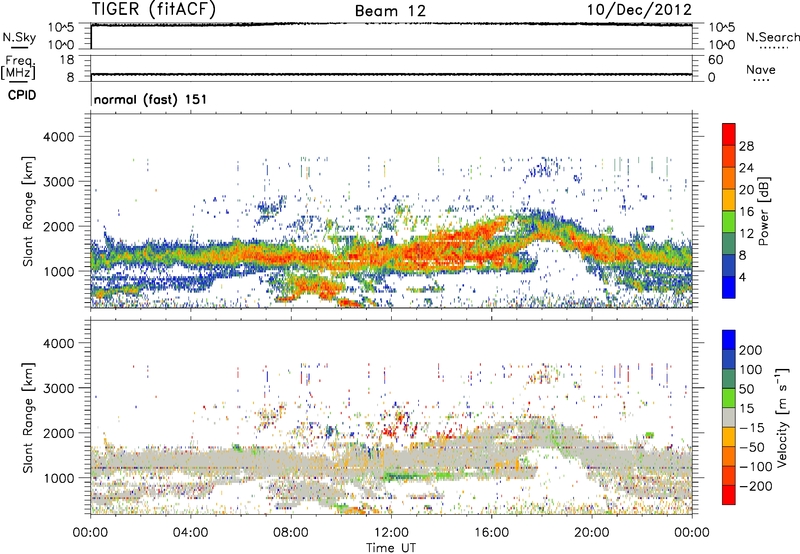
Task: Click the frequency trace line in the Freq panel
Action: pos(391,74)
